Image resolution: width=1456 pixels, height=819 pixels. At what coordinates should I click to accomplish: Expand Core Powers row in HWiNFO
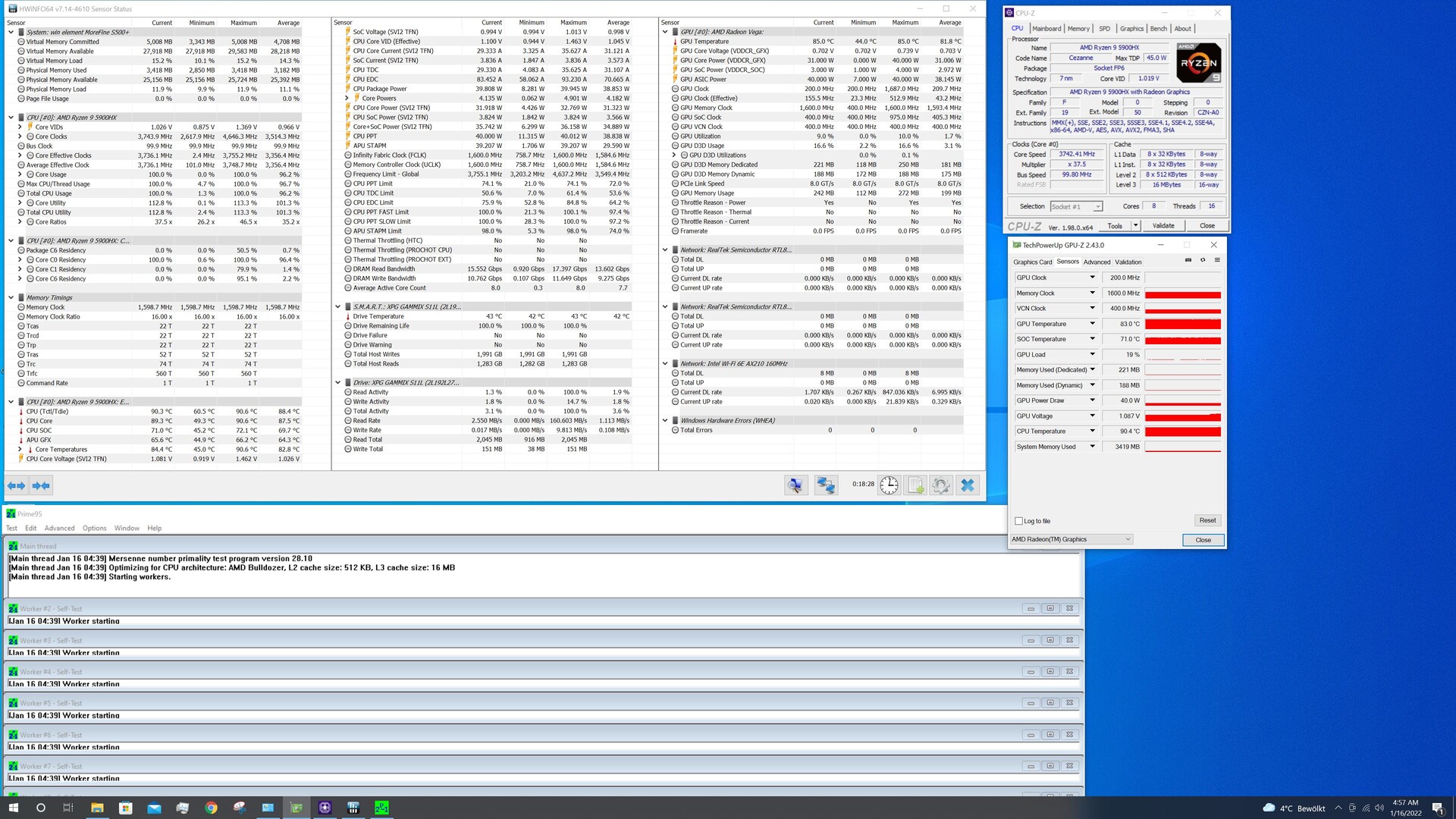[347, 99]
